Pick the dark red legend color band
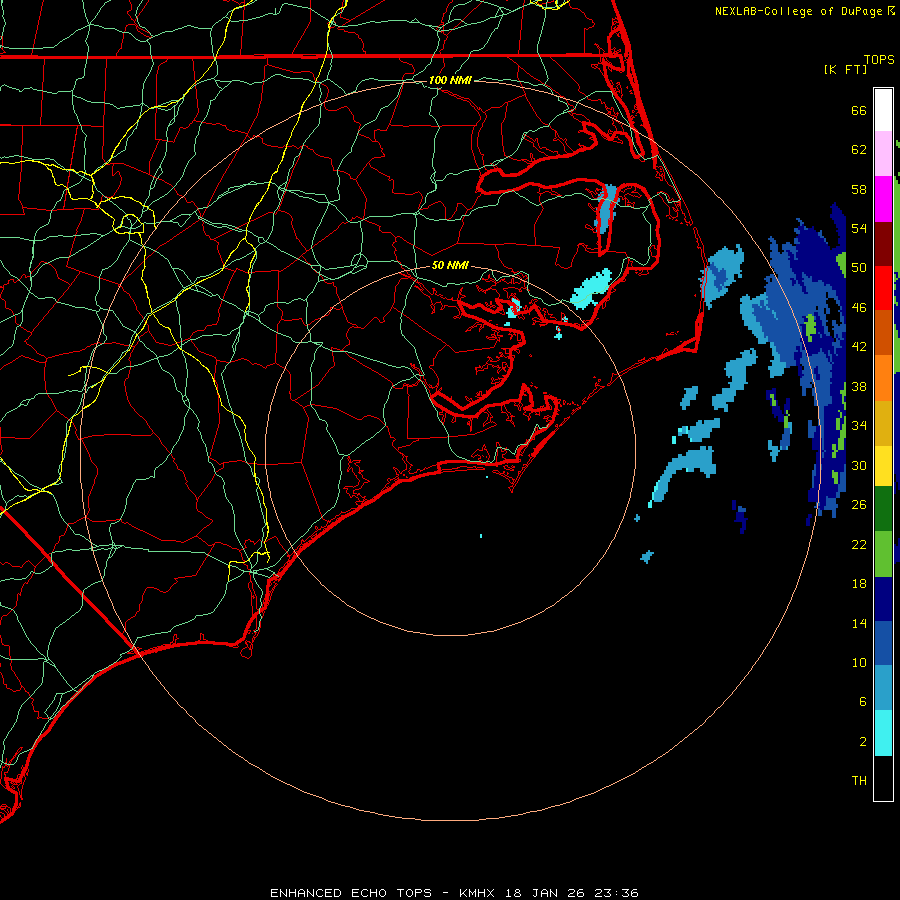This screenshot has width=900, height=900. pyautogui.click(x=883, y=244)
